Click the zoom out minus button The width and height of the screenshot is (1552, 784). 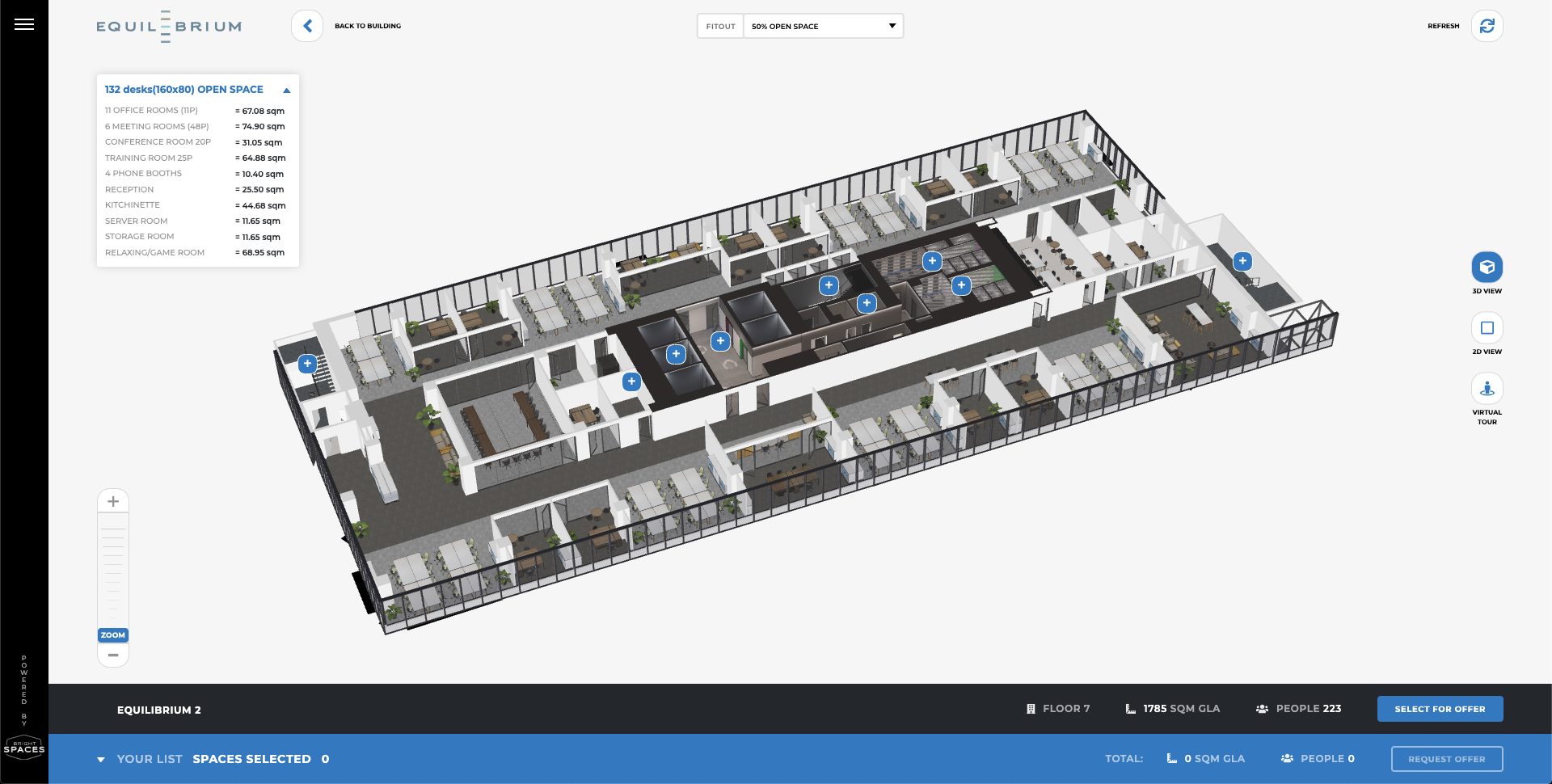coord(113,655)
